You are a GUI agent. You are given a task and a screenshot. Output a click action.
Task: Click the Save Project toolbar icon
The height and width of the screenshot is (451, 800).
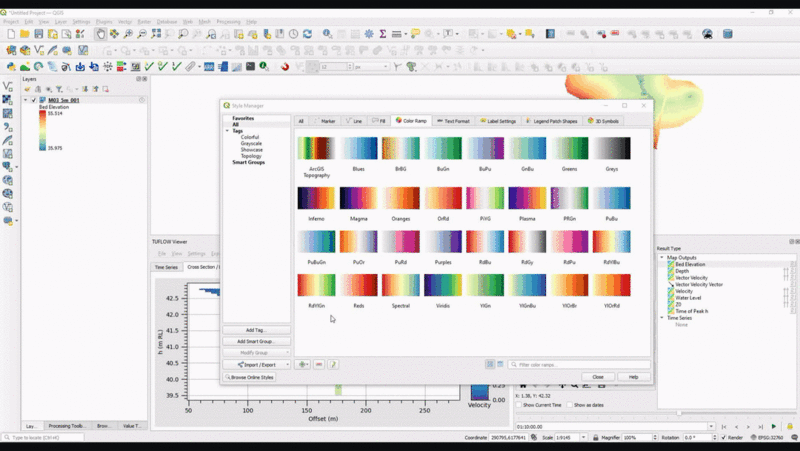pos(38,34)
